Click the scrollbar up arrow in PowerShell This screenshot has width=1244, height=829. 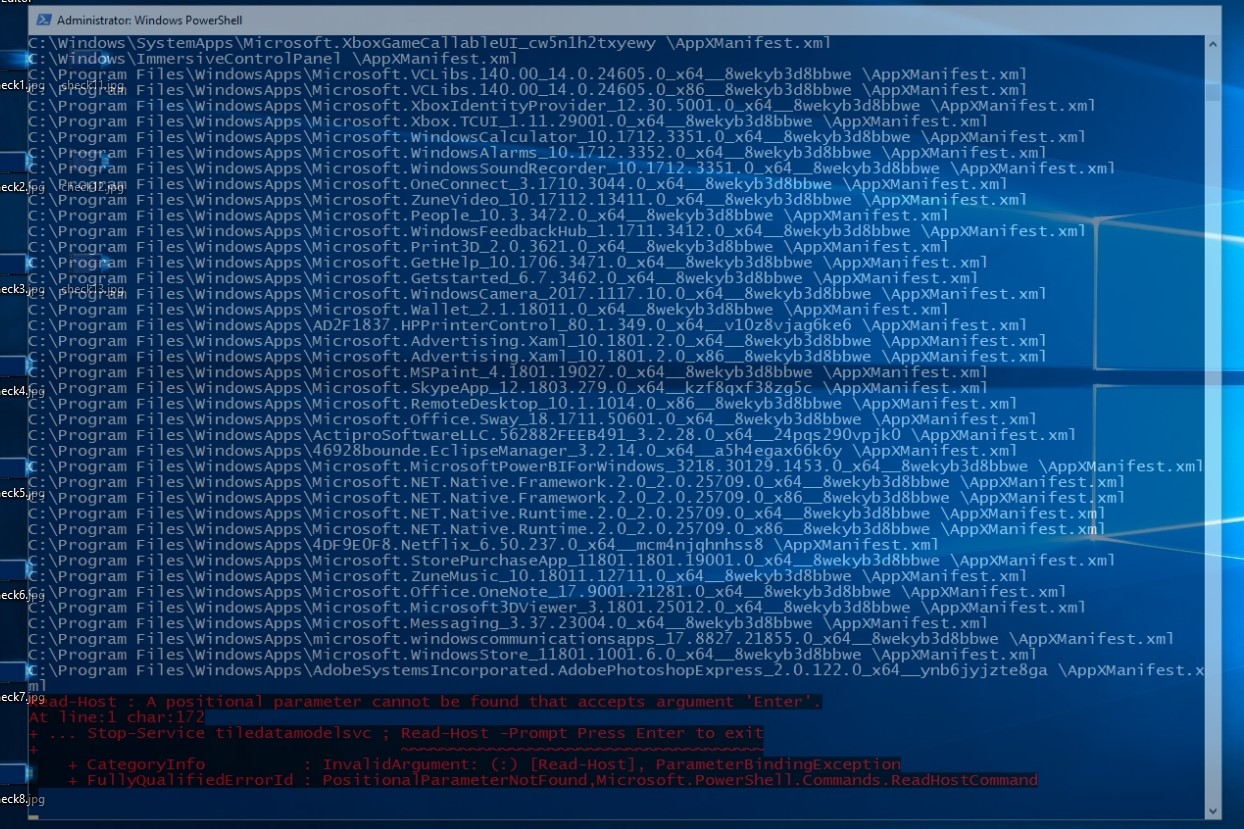point(1213,45)
